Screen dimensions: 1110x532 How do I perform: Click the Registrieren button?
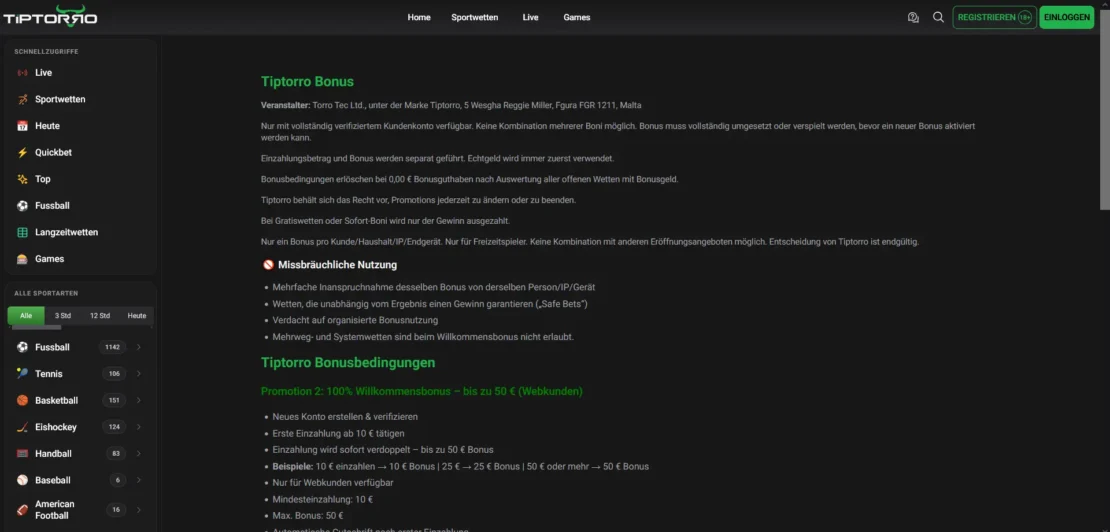click(995, 18)
